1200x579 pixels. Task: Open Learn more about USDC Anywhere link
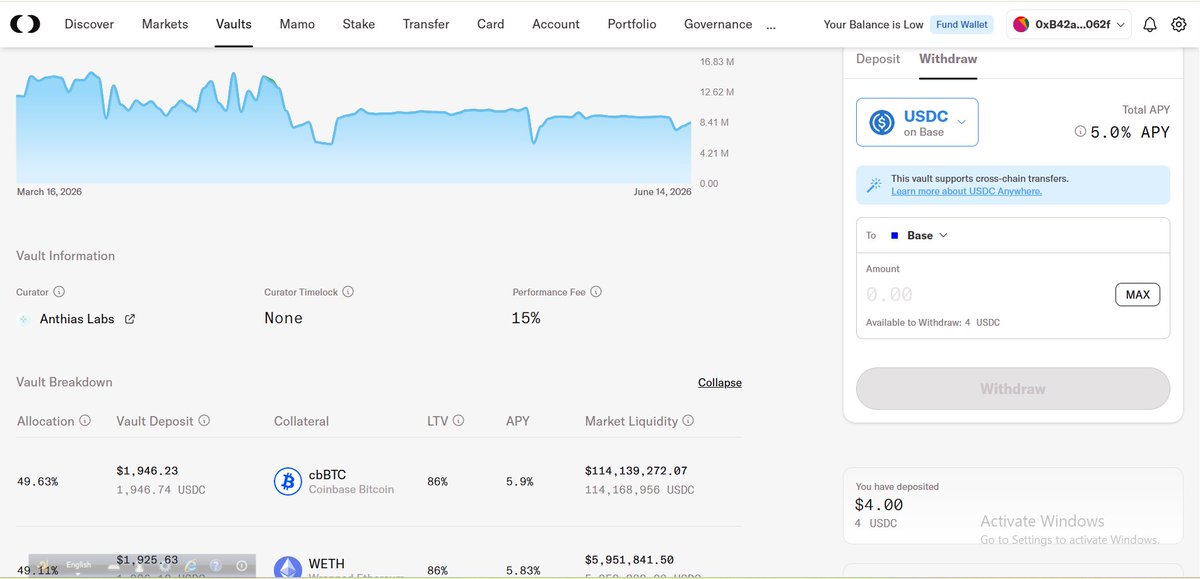pos(966,191)
